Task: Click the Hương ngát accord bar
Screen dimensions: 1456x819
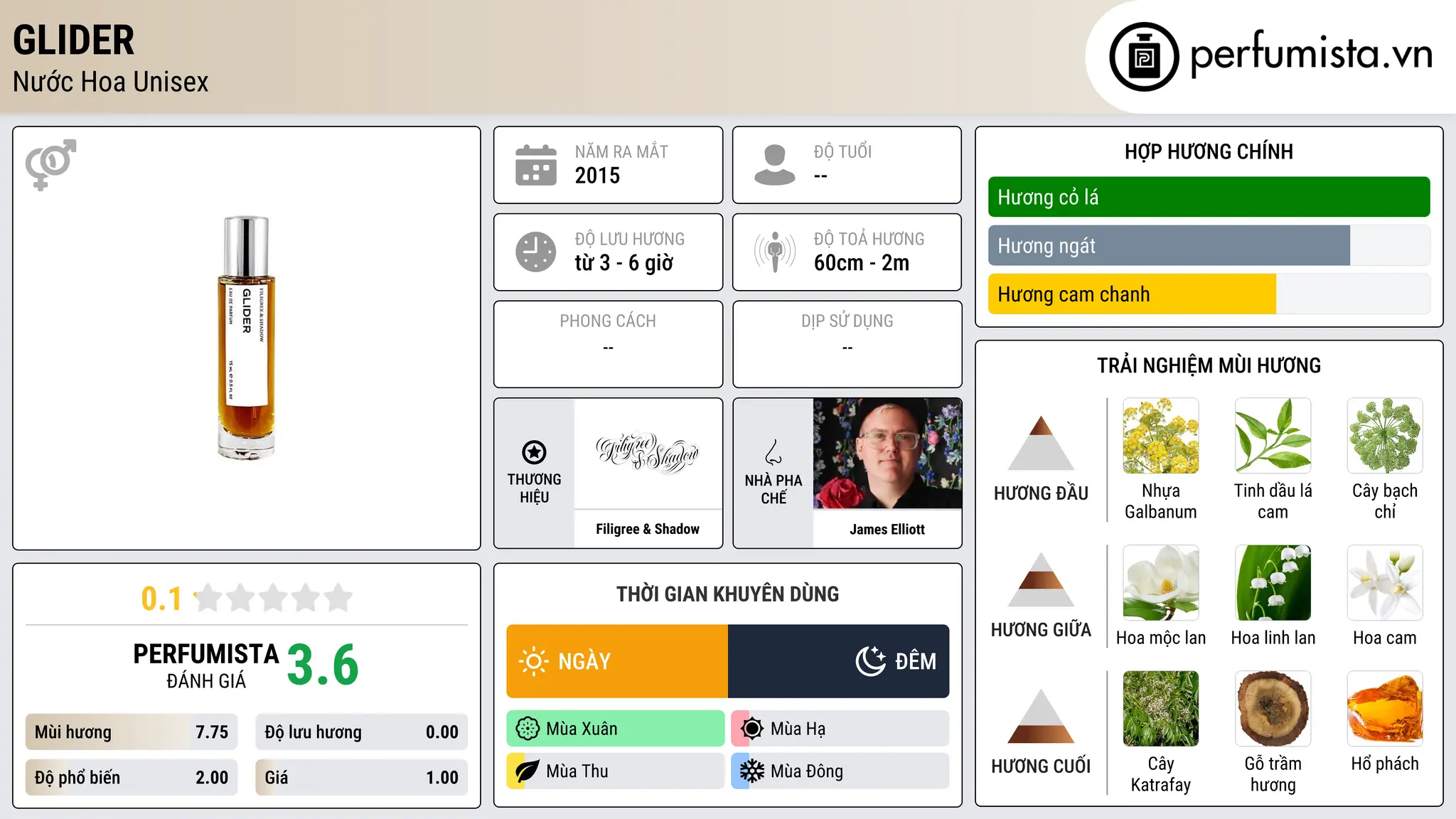Action: tap(1209, 246)
